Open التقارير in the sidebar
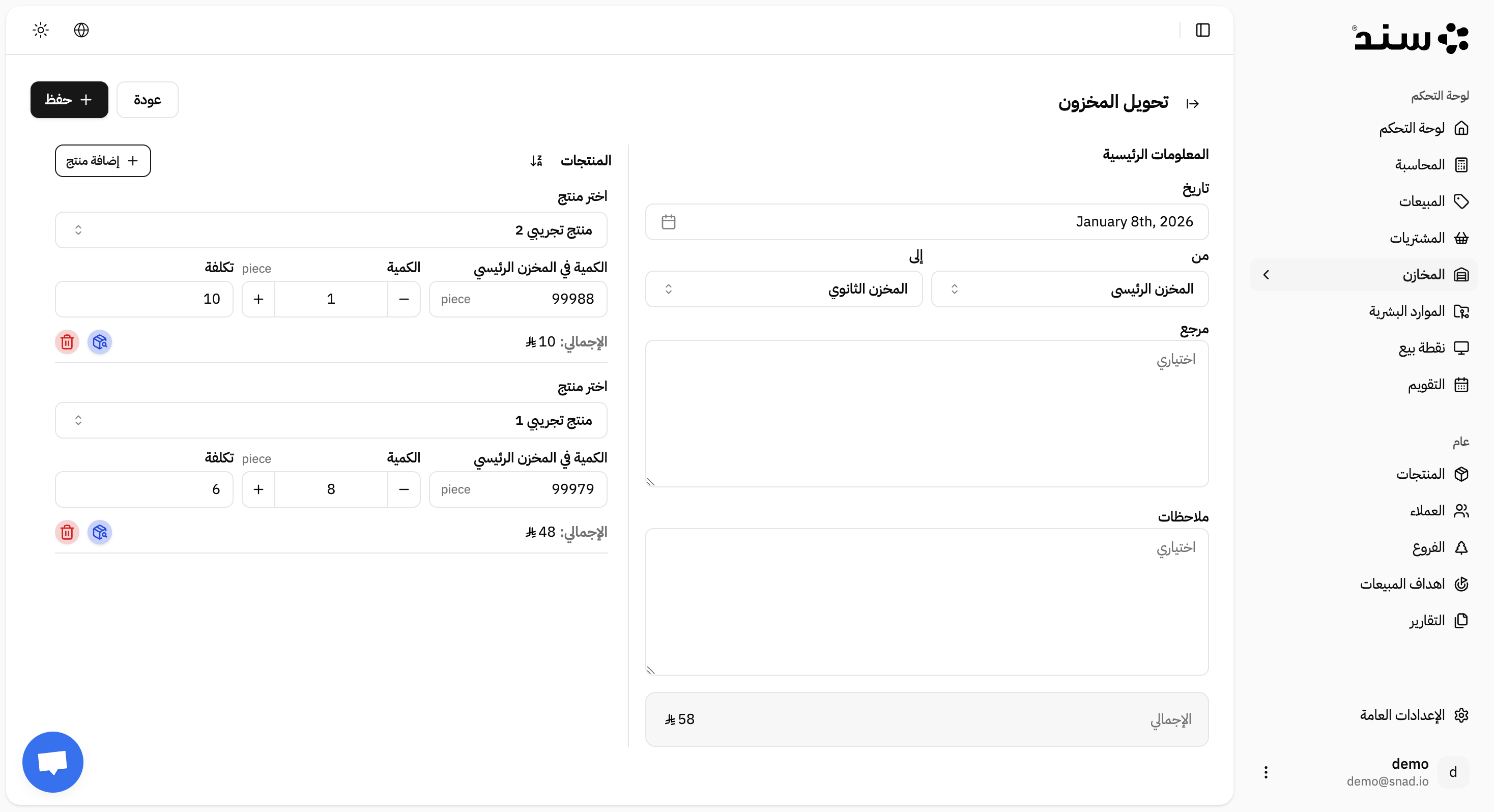Image resolution: width=1494 pixels, height=812 pixels. [1427, 621]
